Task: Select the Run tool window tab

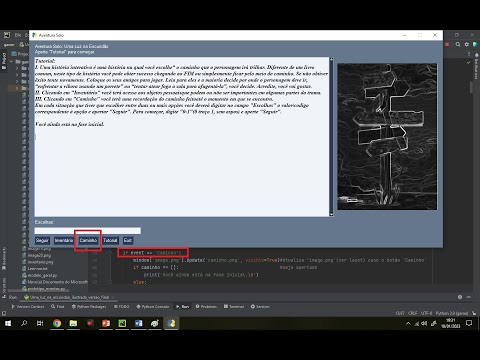Action: (x=183, y=306)
